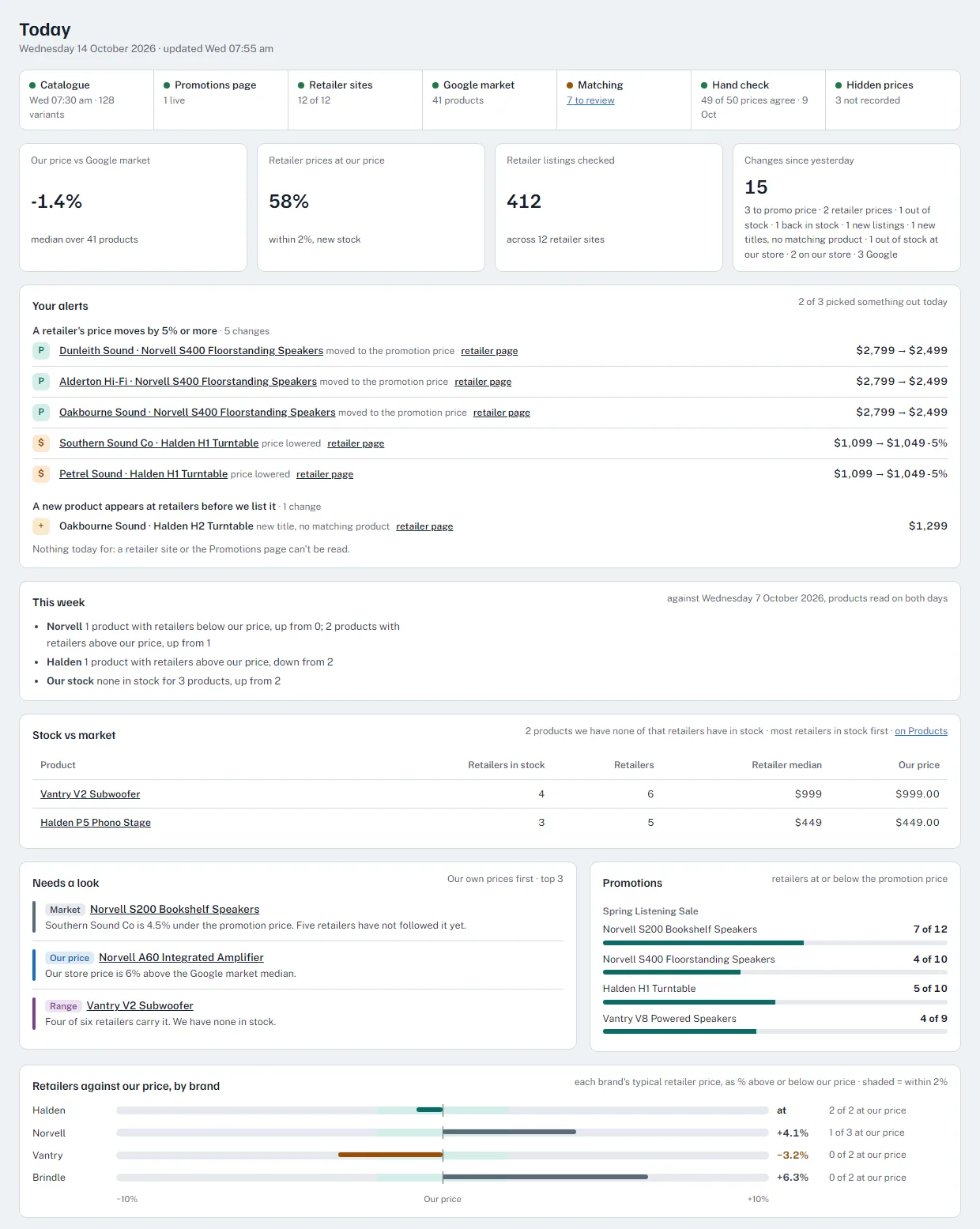The height and width of the screenshot is (1229, 980).
Task: Click the 'Our price' tag badge
Action: point(70,958)
